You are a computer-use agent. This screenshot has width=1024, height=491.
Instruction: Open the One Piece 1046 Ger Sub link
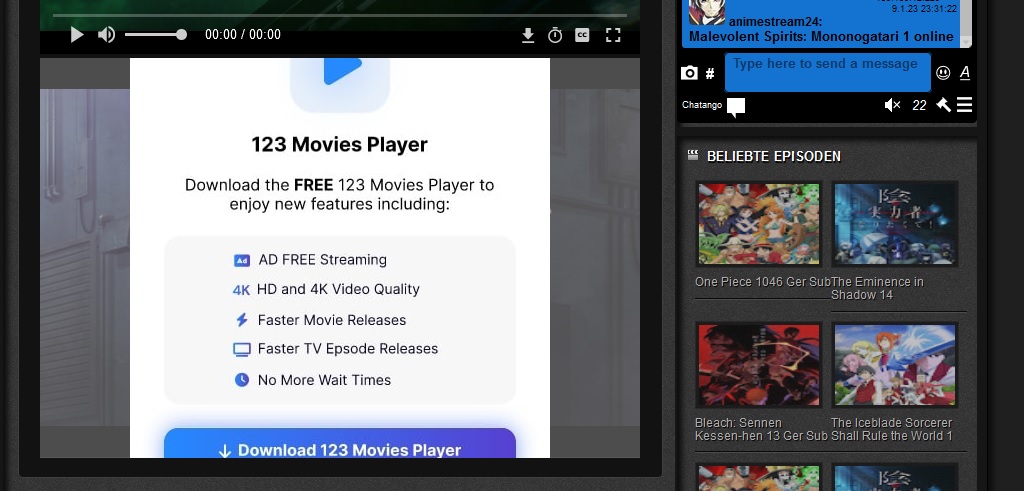pos(763,282)
